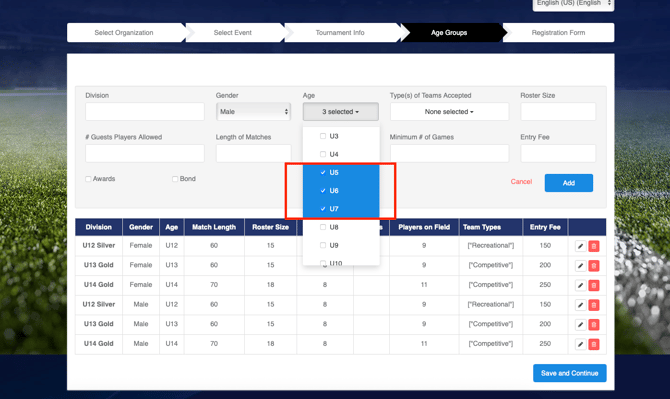Delete the U14 Gold Male row

[594, 344]
